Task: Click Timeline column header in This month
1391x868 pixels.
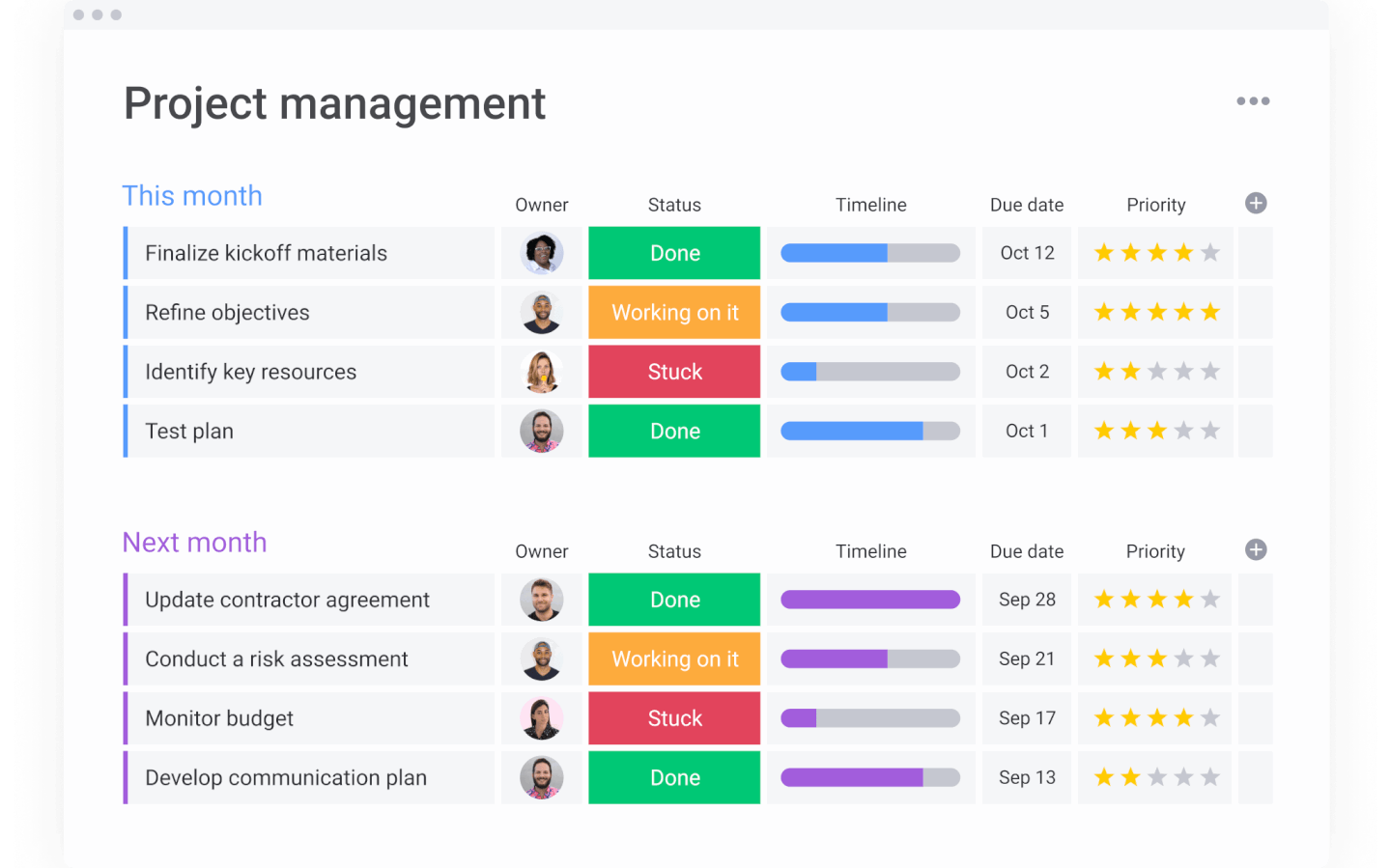Action: point(871,205)
